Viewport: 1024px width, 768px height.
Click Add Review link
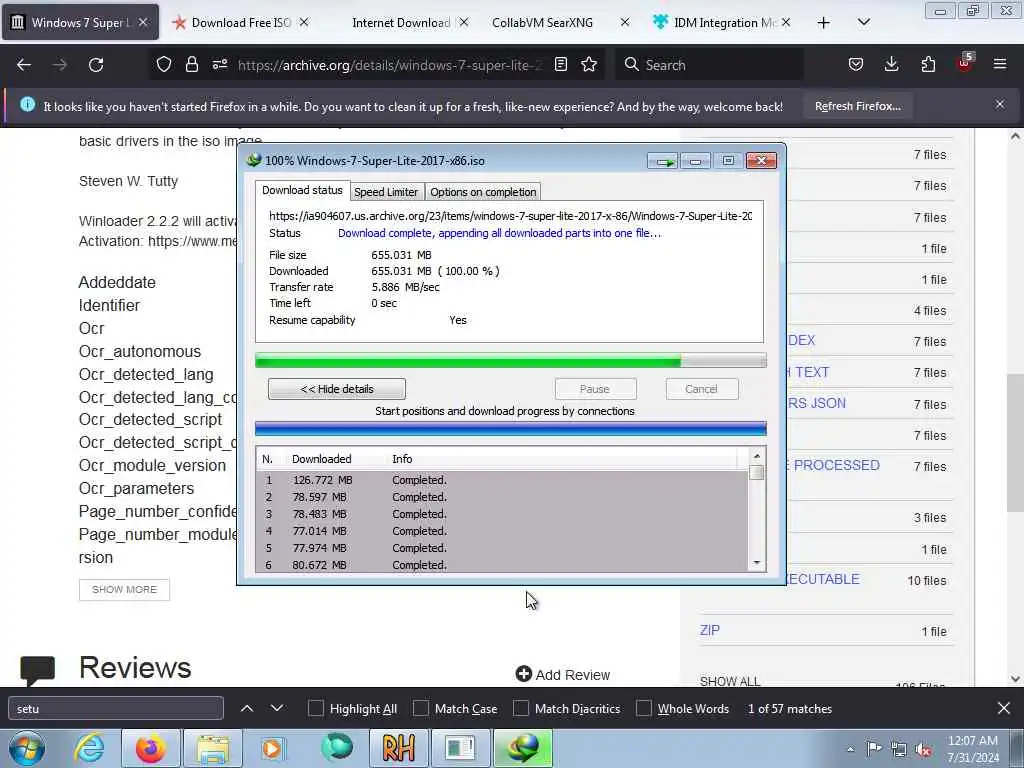563,675
